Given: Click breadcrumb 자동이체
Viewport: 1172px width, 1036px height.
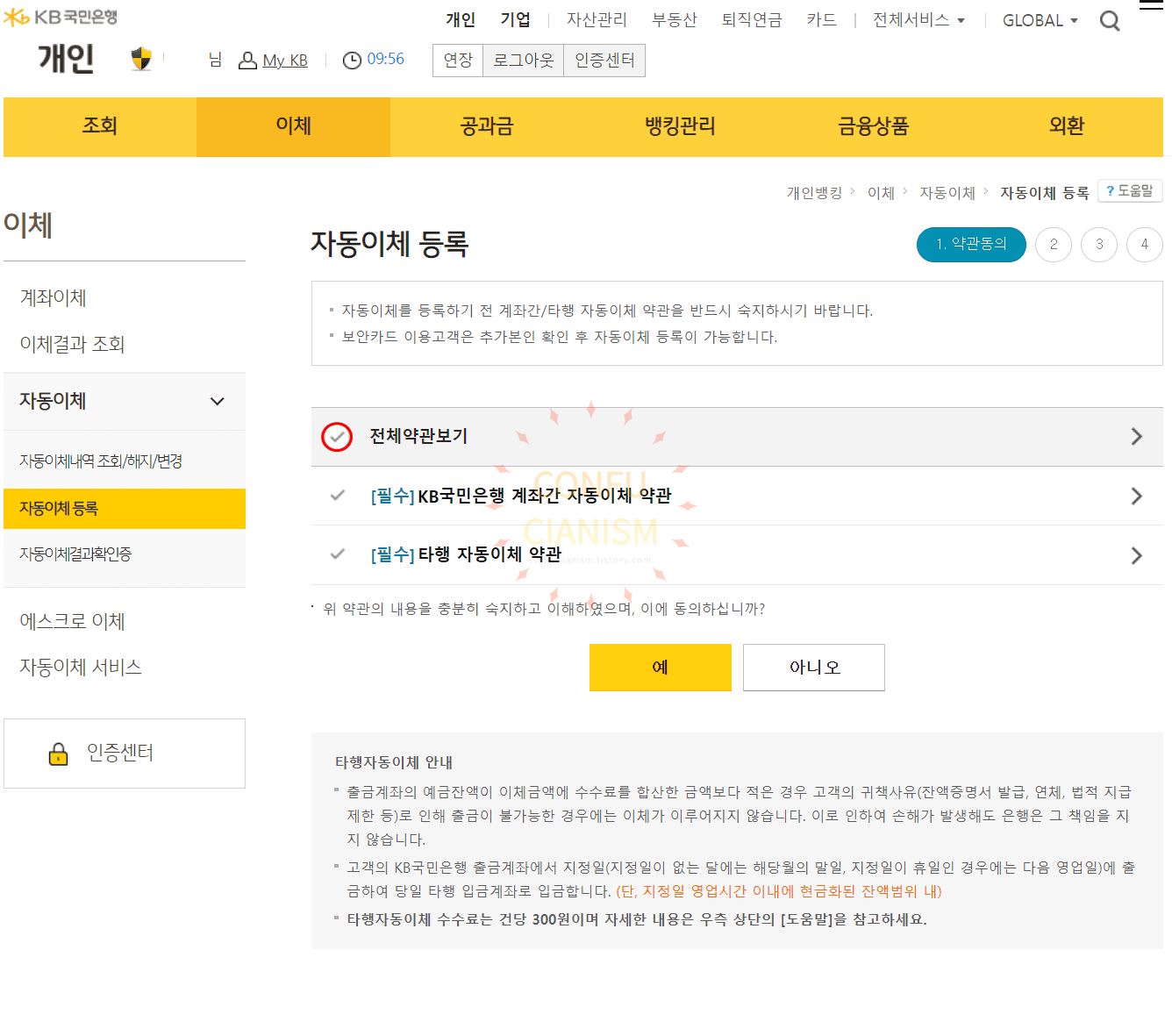Looking at the screenshot, I should pyautogui.click(x=947, y=193).
